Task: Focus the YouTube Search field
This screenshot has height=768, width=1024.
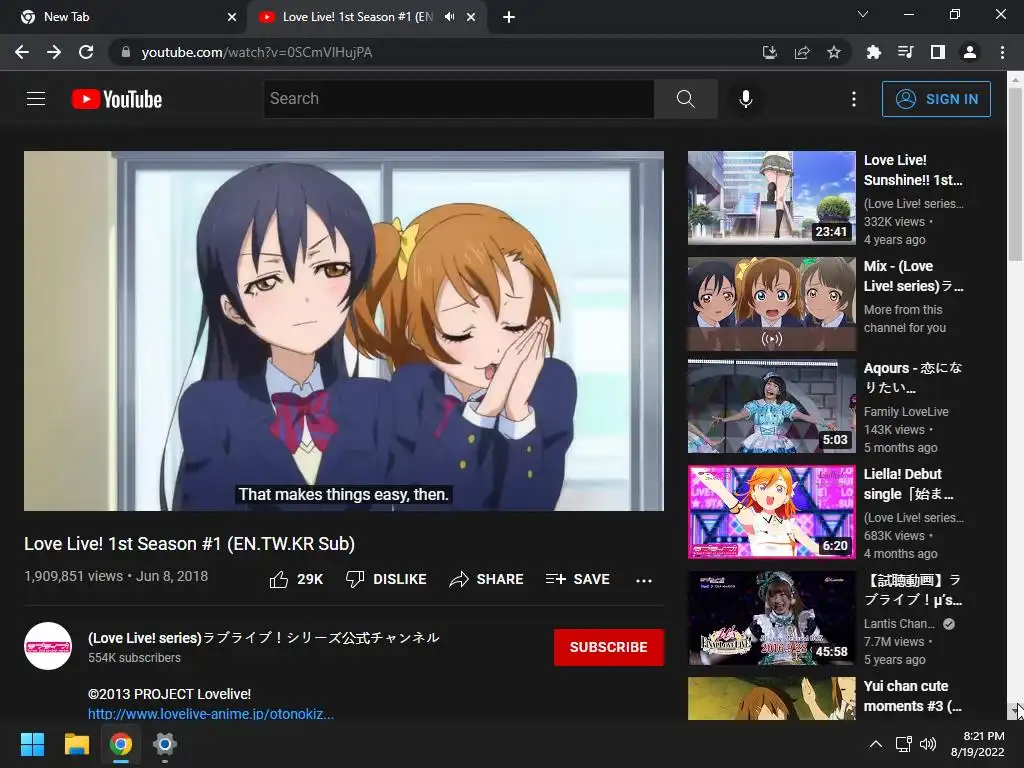Action: 459,99
